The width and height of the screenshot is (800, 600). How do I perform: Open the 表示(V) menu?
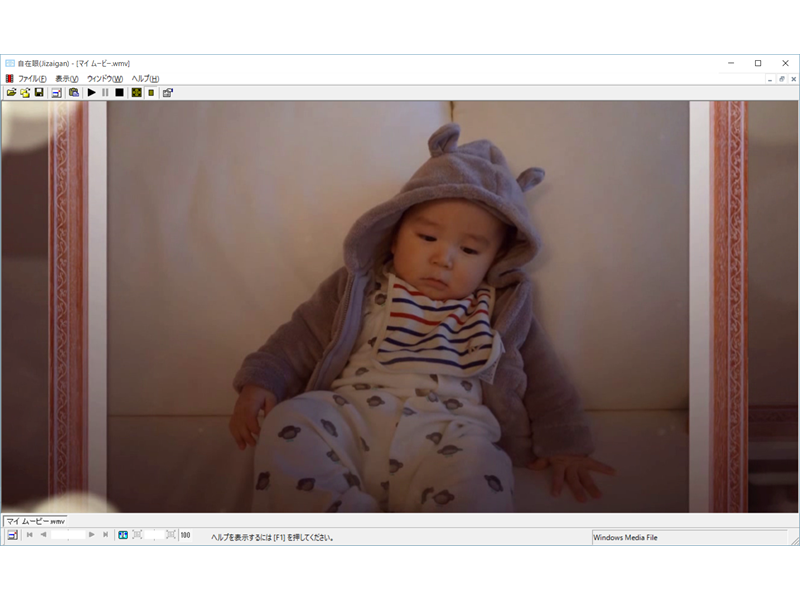click(x=67, y=78)
